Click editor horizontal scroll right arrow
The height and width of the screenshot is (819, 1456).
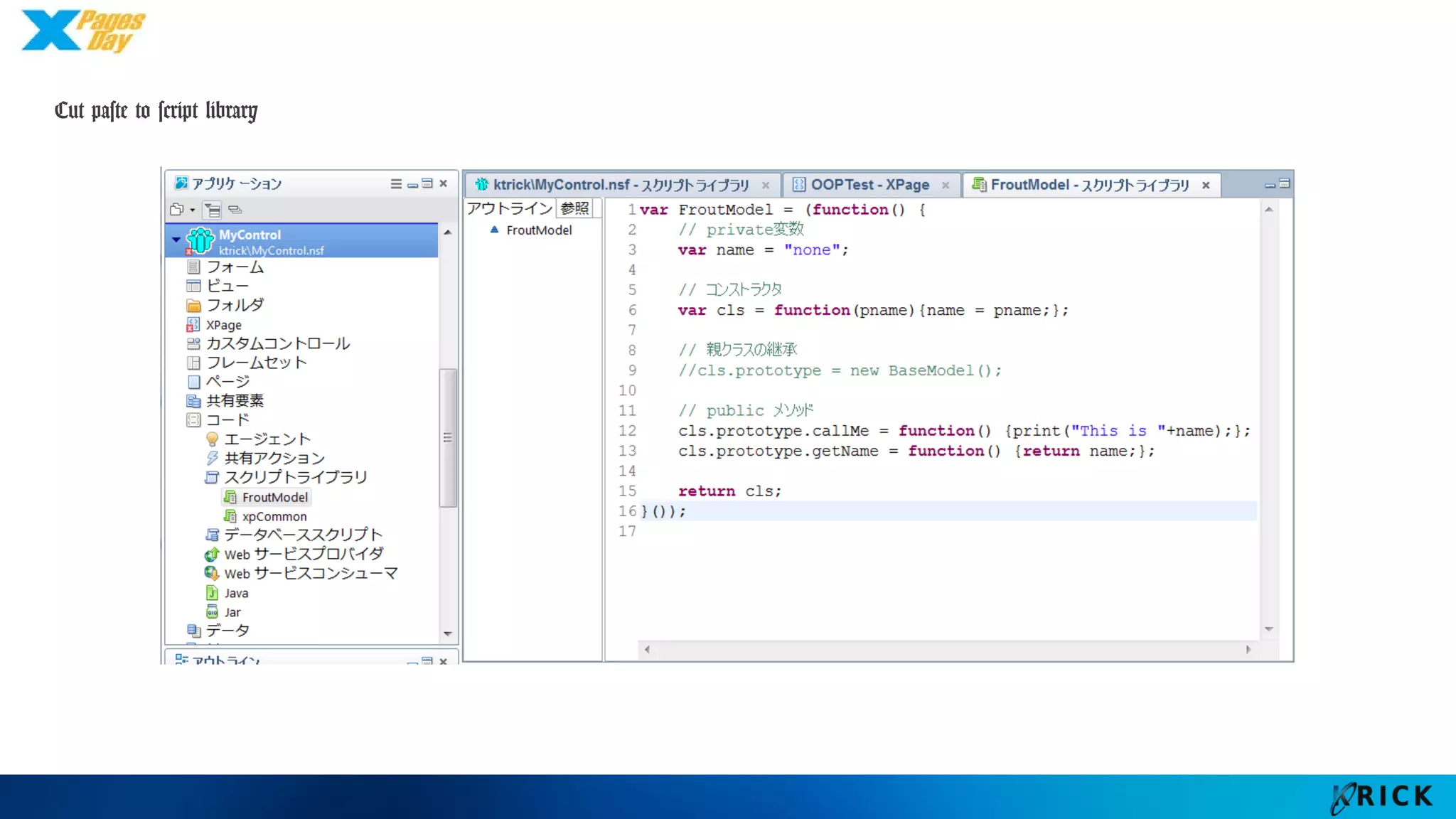(1248, 649)
